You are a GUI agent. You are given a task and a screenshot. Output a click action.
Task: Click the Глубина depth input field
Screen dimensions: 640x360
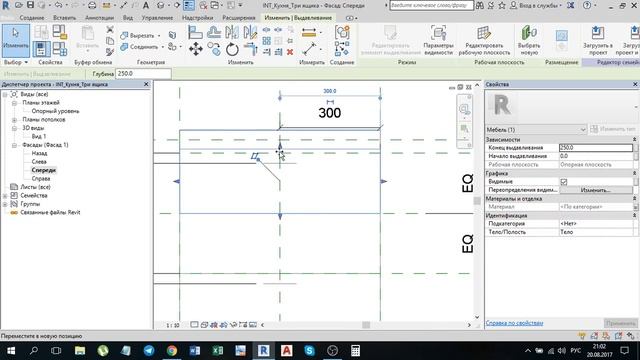(x=143, y=73)
